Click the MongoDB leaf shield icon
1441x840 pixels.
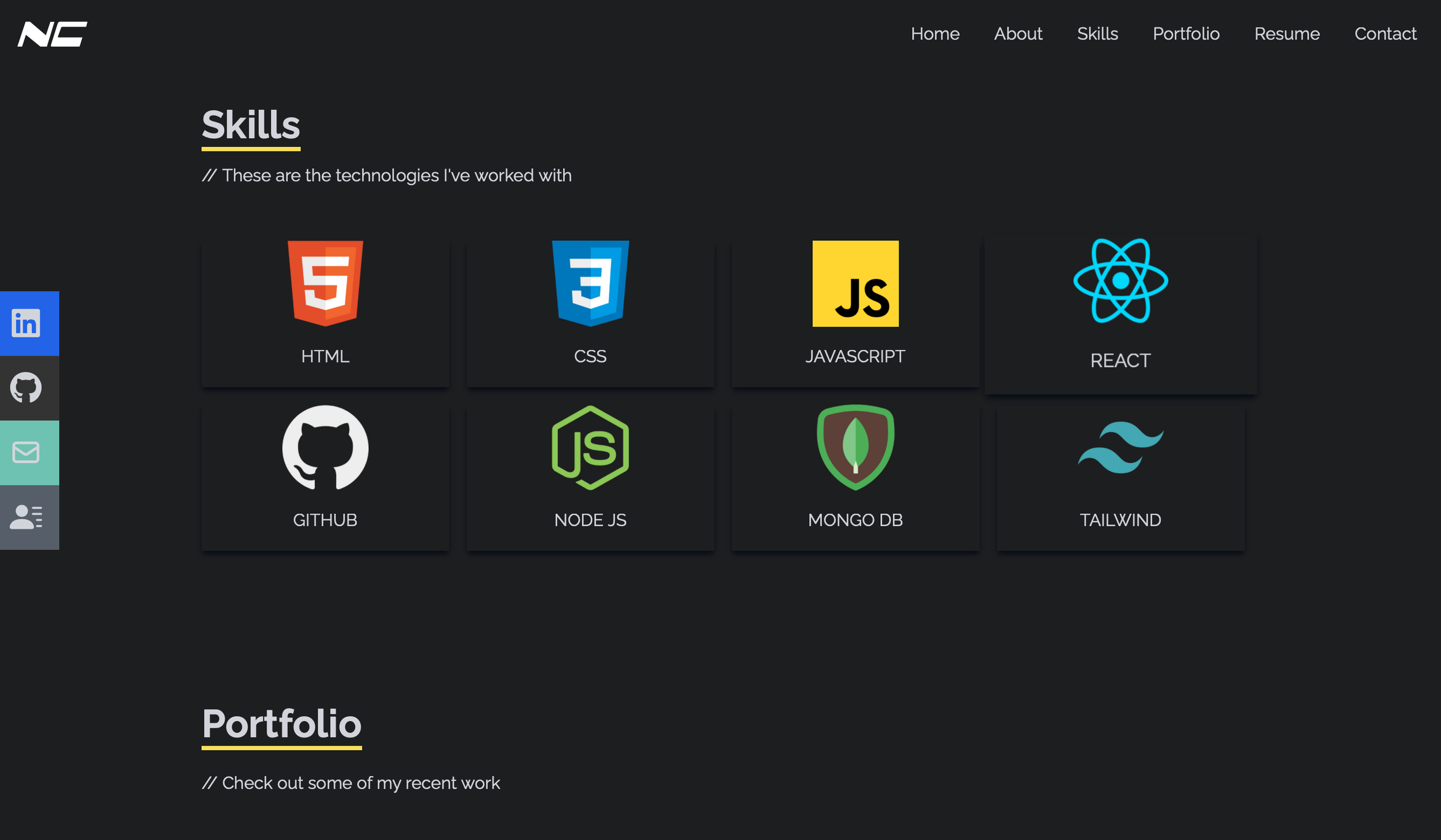(x=855, y=448)
